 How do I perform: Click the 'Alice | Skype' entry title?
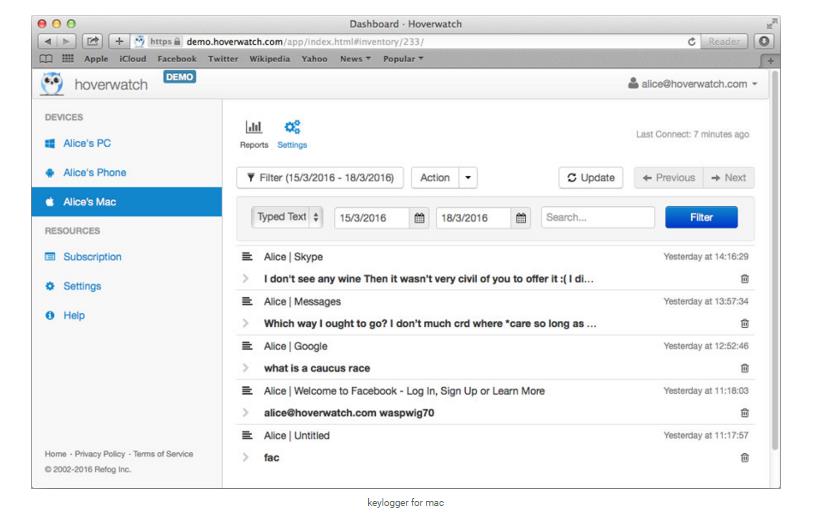(293, 257)
